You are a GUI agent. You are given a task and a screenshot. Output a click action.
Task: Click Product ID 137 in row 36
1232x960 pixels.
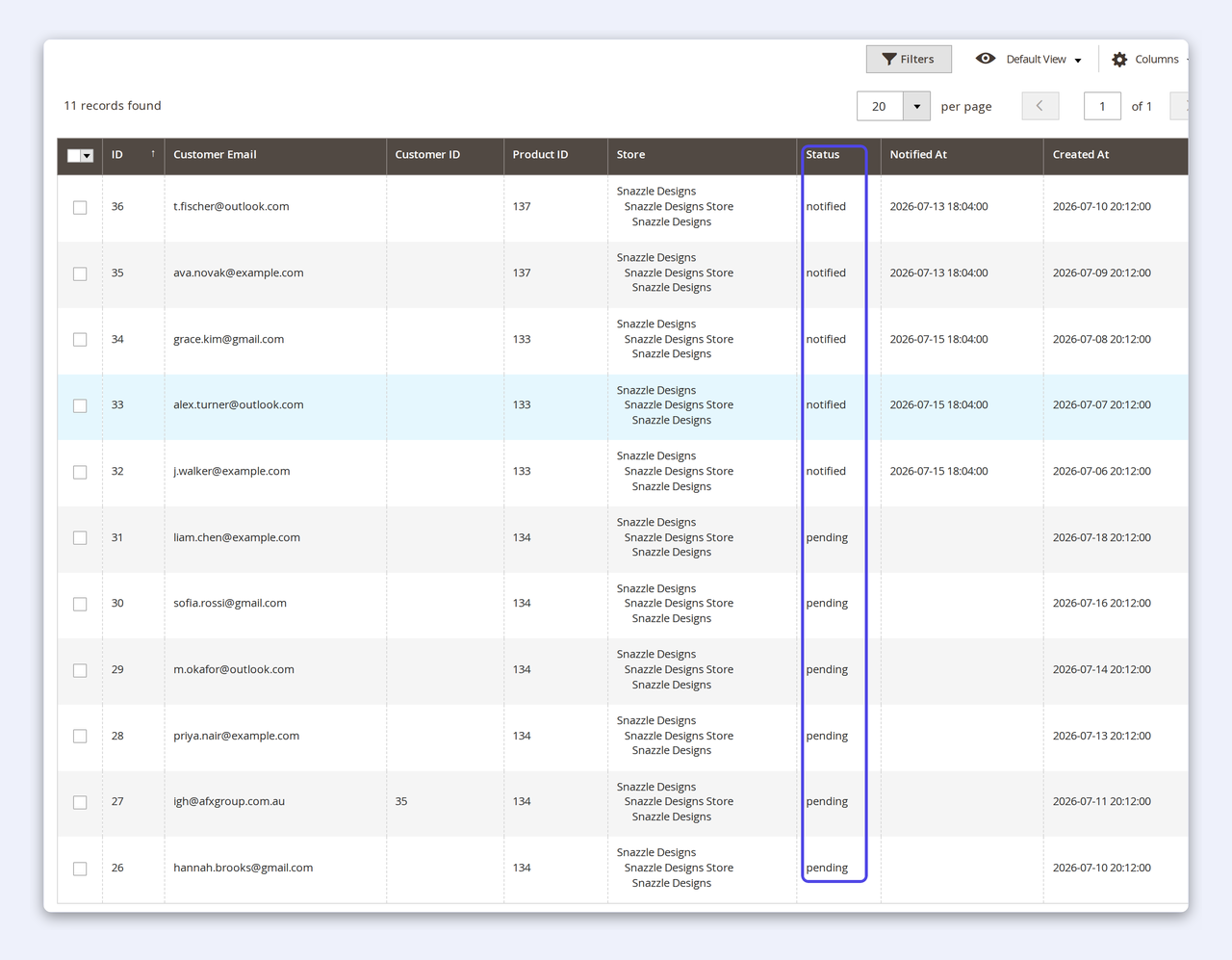pos(522,207)
